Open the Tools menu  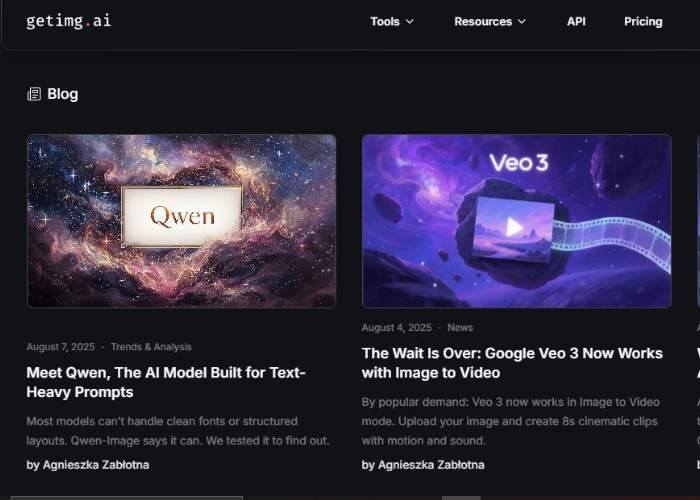coord(392,21)
